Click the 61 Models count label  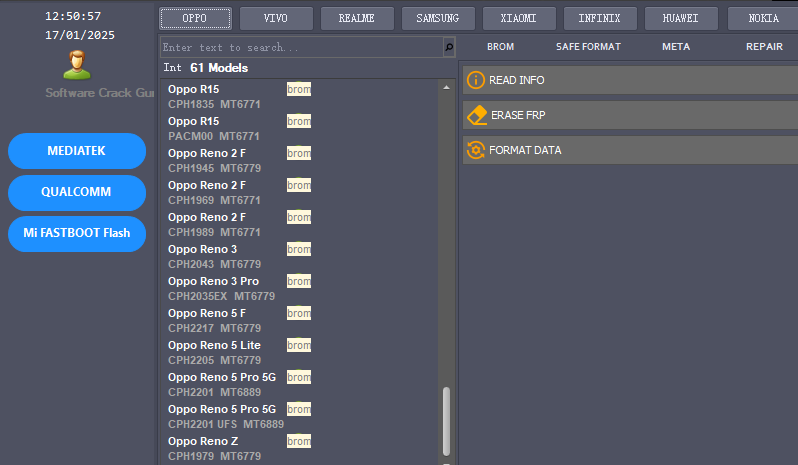(x=219, y=68)
